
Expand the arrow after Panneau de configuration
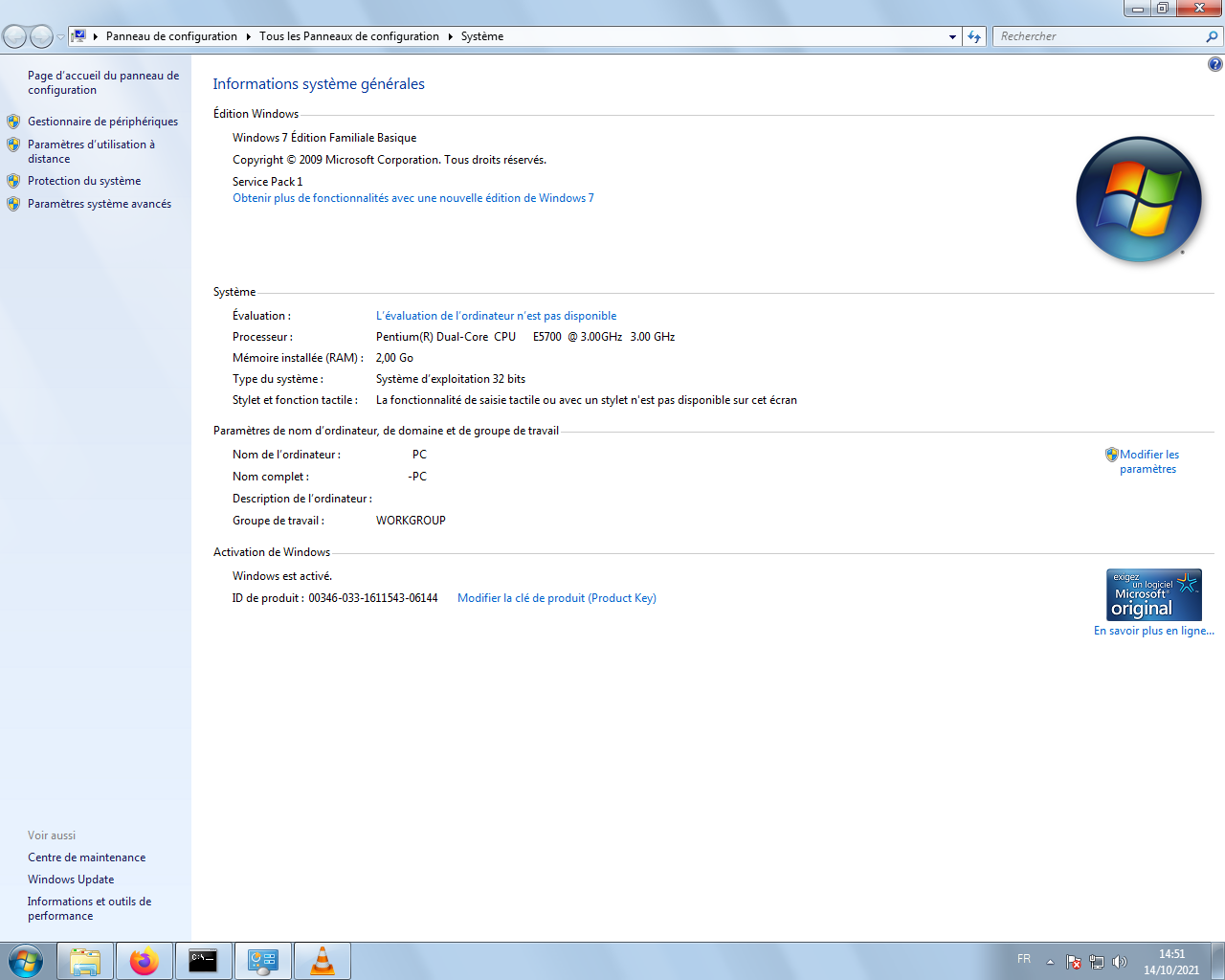tap(249, 36)
